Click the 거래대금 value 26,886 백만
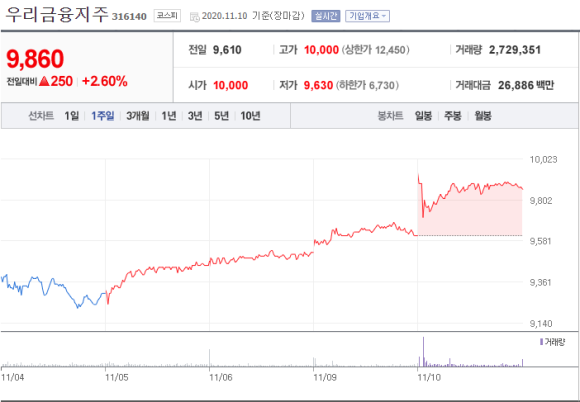This screenshot has height=402, width=580. 526,85
